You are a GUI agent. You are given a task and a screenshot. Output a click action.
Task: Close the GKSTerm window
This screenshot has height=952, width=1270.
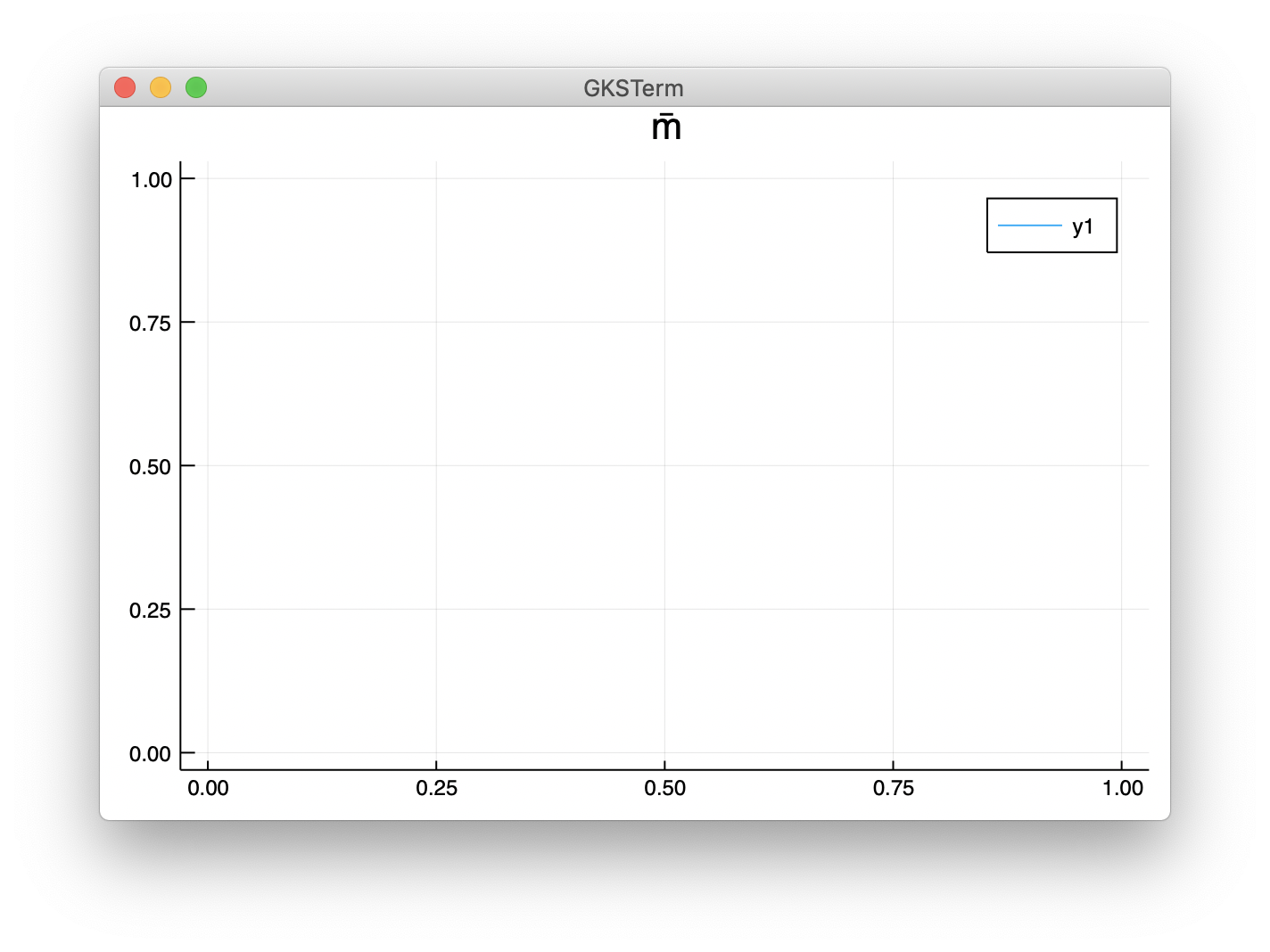[125, 87]
